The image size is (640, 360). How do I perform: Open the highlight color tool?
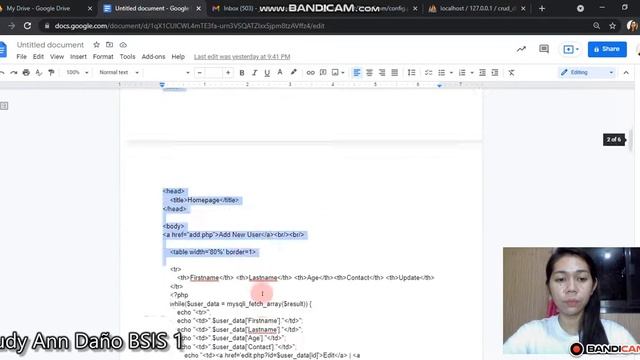(293, 73)
